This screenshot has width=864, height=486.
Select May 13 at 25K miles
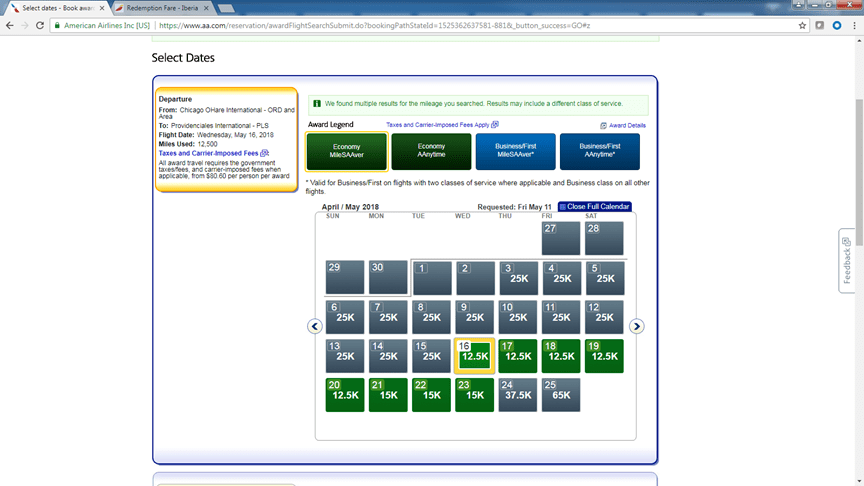pos(345,356)
